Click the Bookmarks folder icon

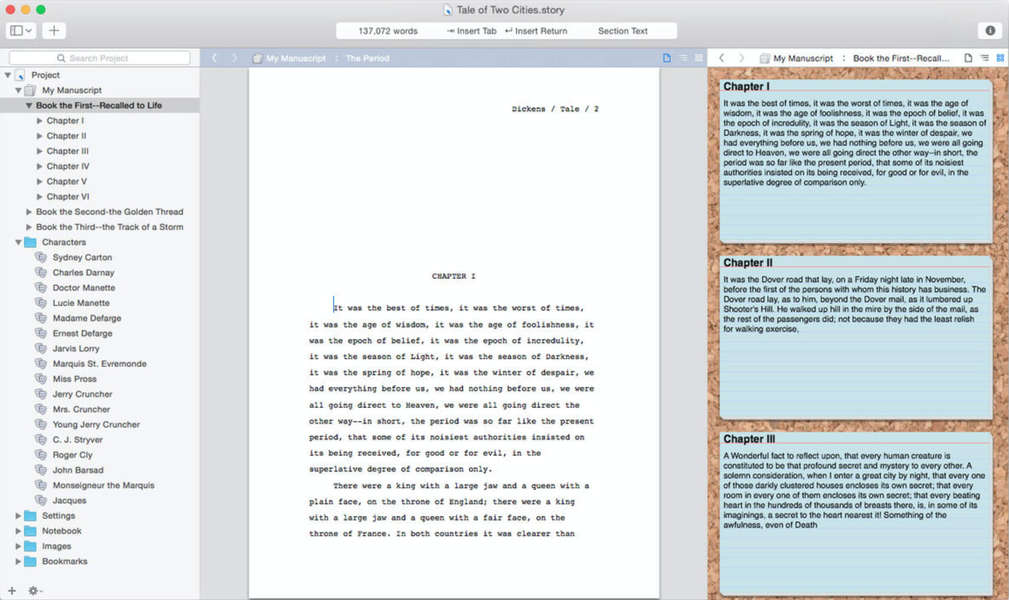[x=30, y=561]
